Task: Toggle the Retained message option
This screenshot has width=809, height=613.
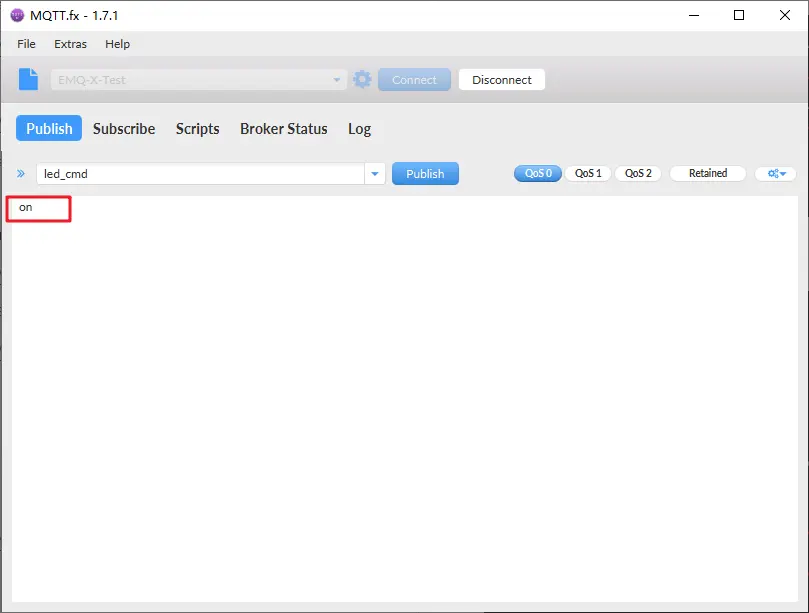Action: [x=708, y=173]
